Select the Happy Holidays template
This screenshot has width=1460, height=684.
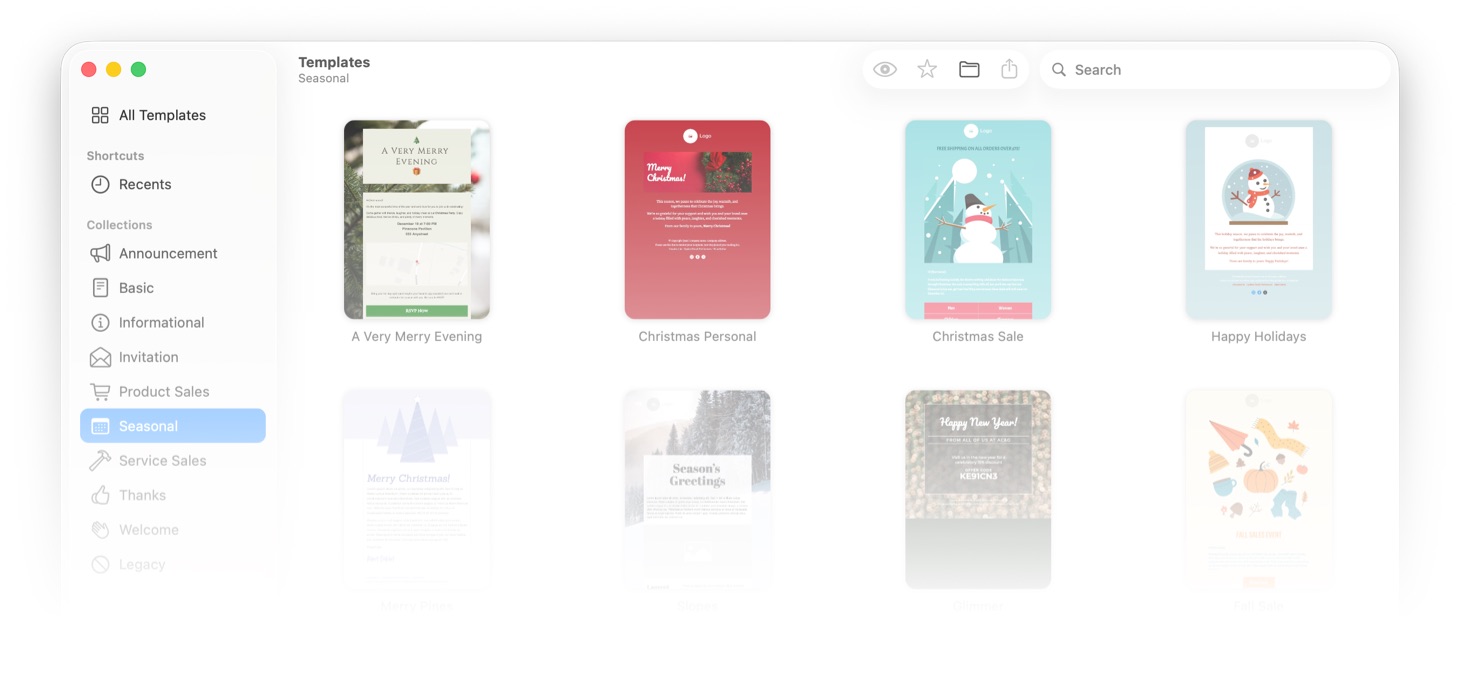1258,220
